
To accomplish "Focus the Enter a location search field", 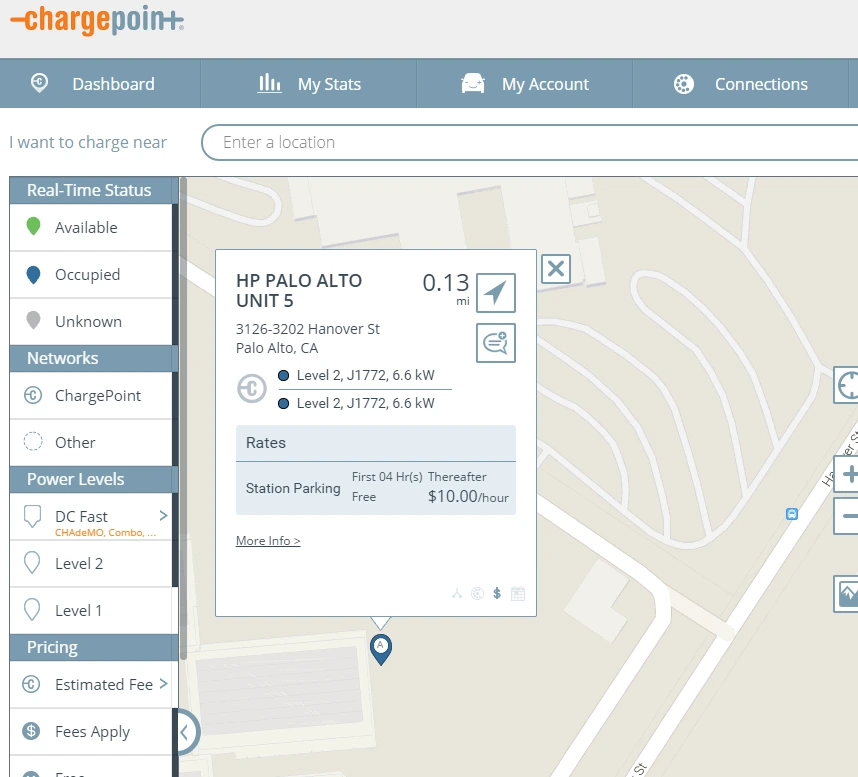I will point(529,142).
